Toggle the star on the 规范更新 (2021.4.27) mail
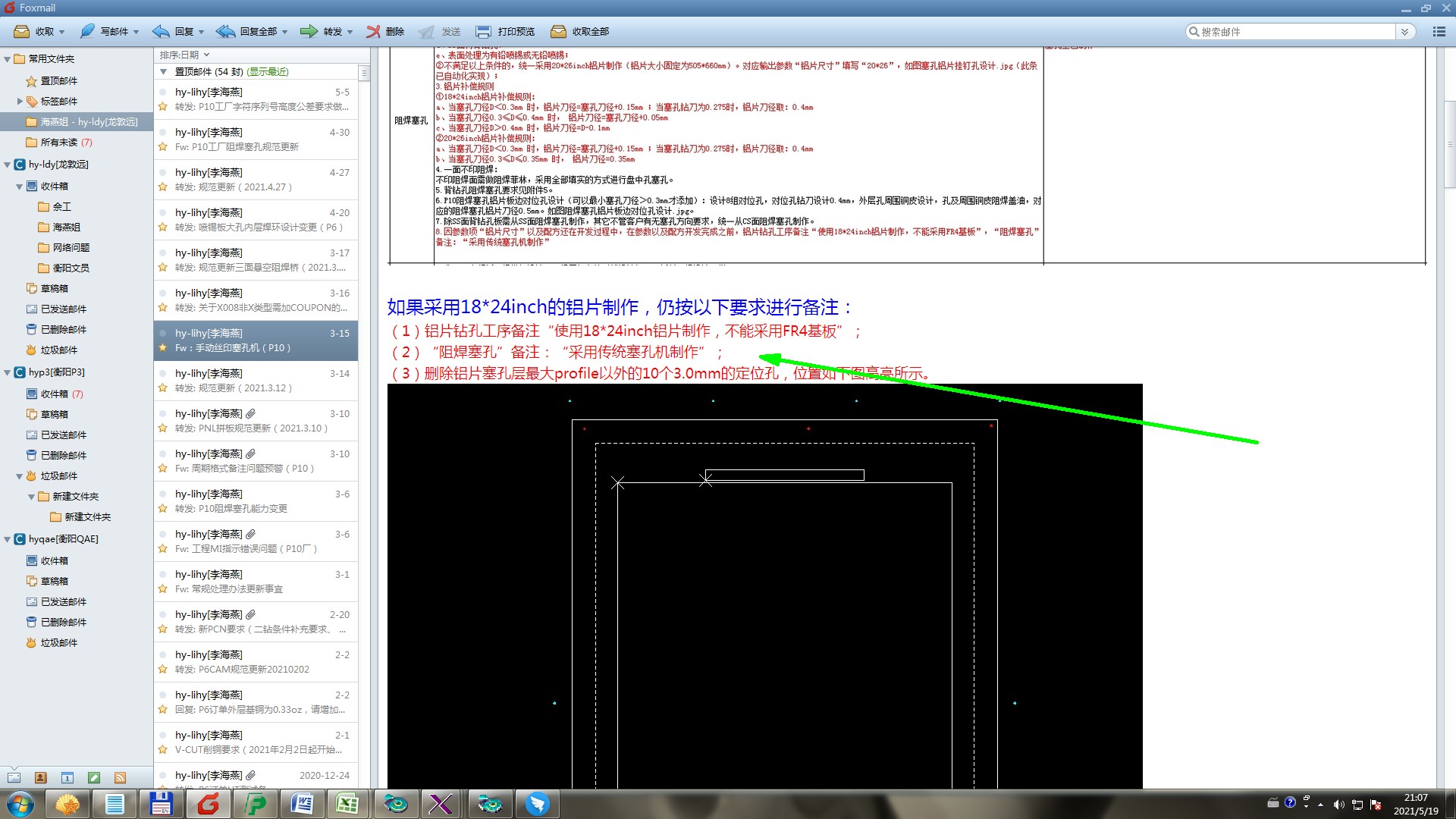This screenshot has width=1456, height=819. (x=162, y=187)
